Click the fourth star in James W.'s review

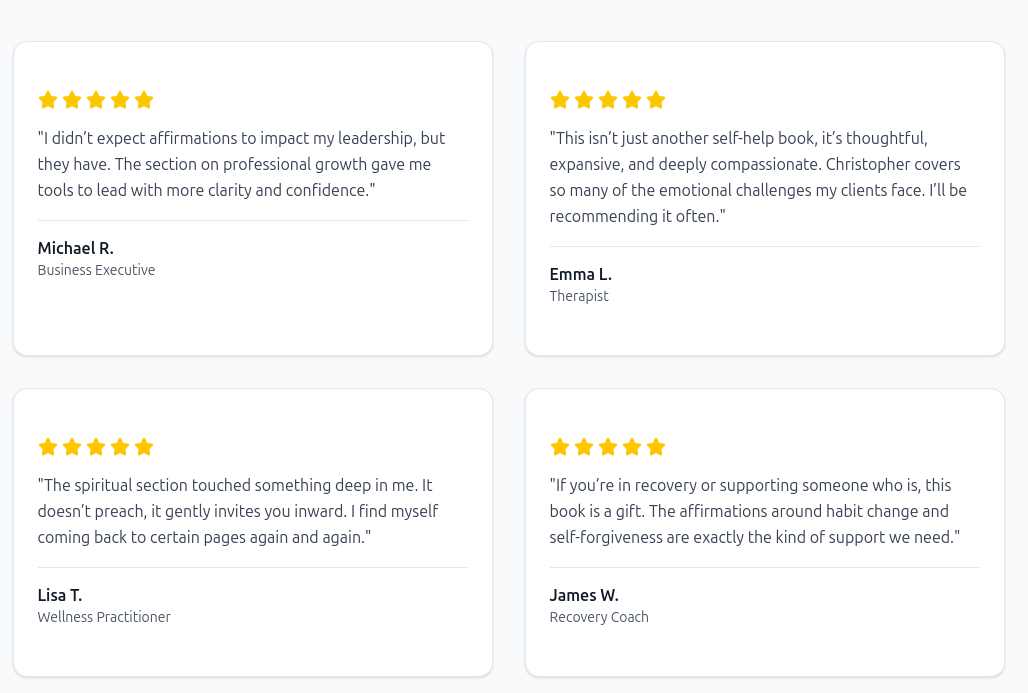632,447
